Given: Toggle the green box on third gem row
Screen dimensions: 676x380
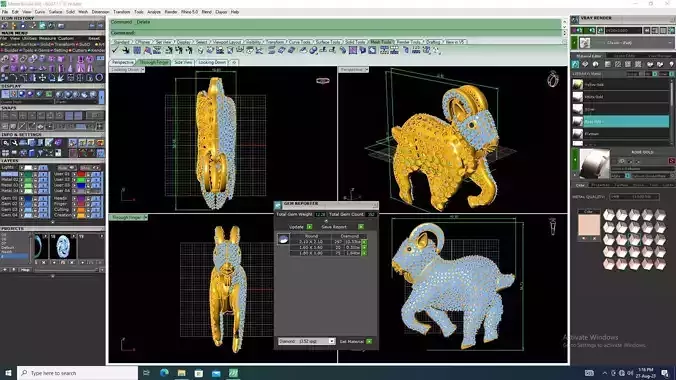Looking at the screenshot, I should pyautogui.click(x=364, y=253).
